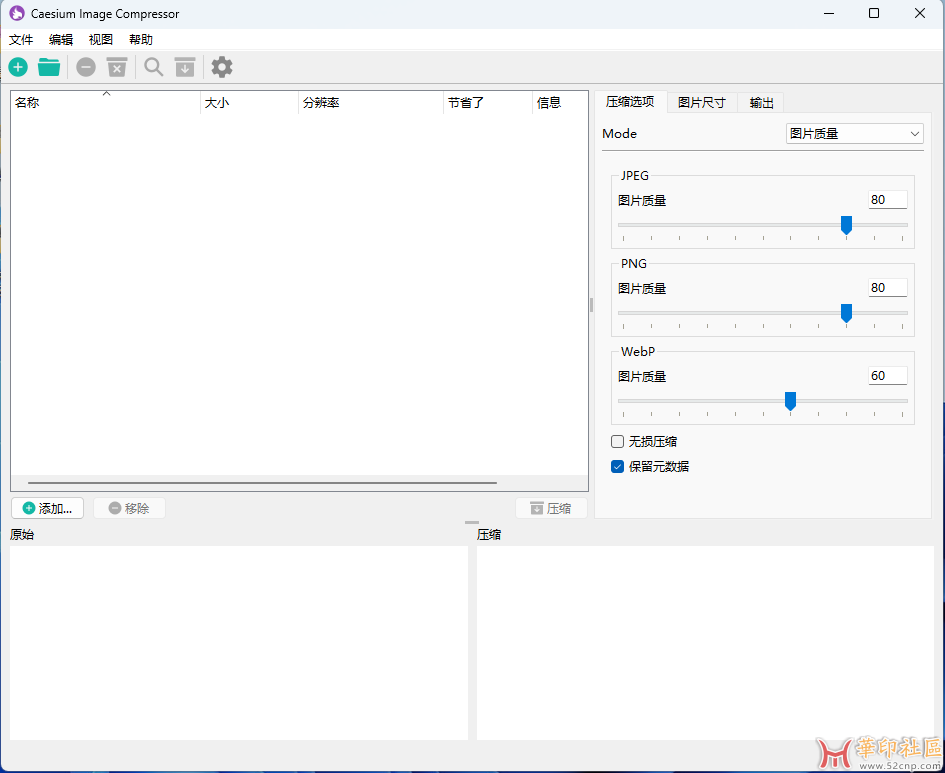The height and width of the screenshot is (773, 945).
Task: Click the magnifier preview toolbar icon
Action: pyautogui.click(x=154, y=67)
